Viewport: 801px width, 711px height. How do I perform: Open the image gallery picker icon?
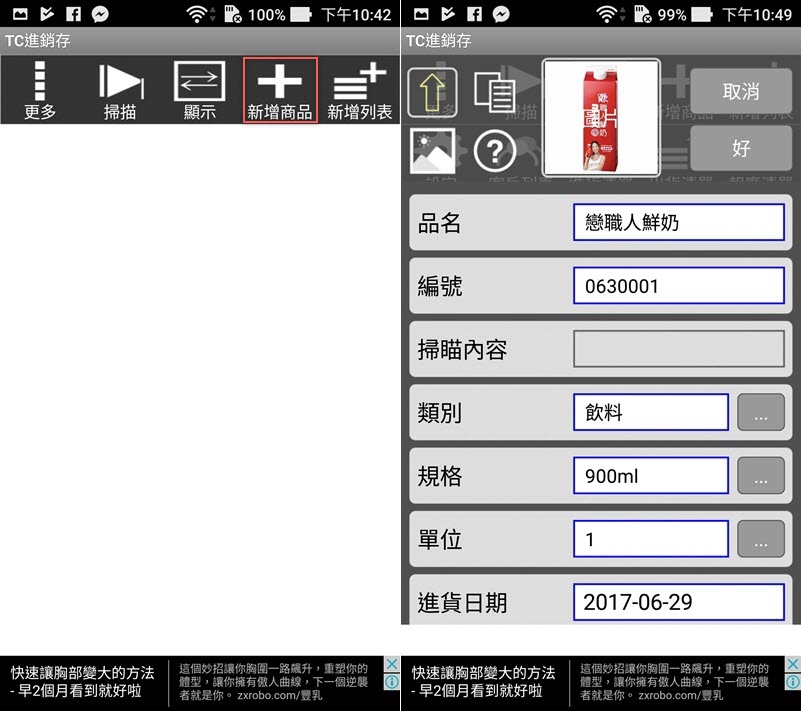tap(432, 153)
